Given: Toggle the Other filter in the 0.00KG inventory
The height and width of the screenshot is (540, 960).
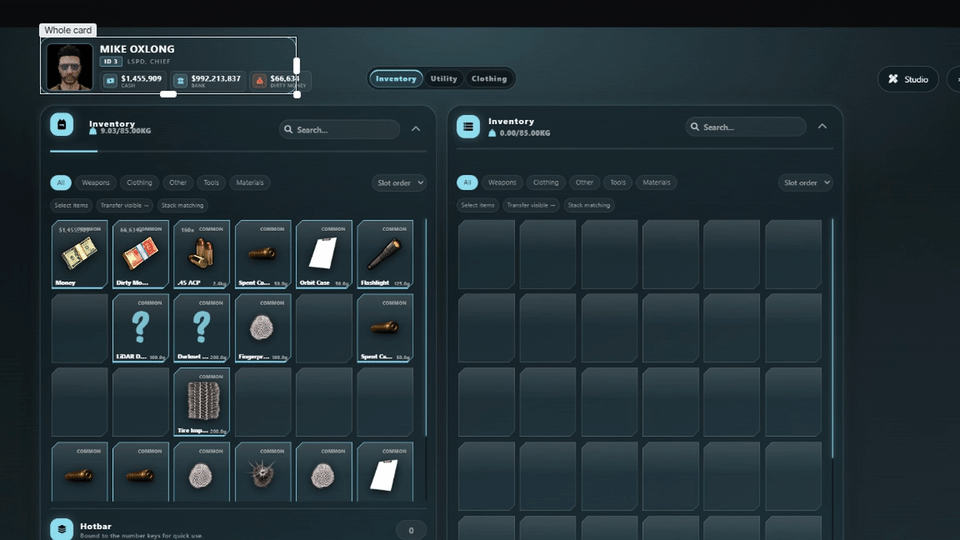Looking at the screenshot, I should [x=585, y=182].
